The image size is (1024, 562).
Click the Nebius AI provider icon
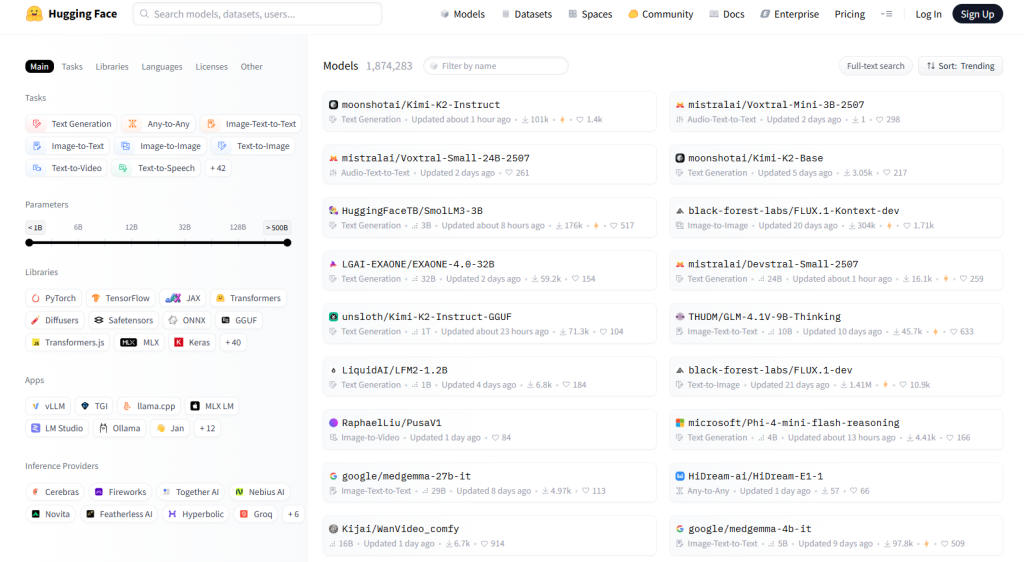pos(239,492)
